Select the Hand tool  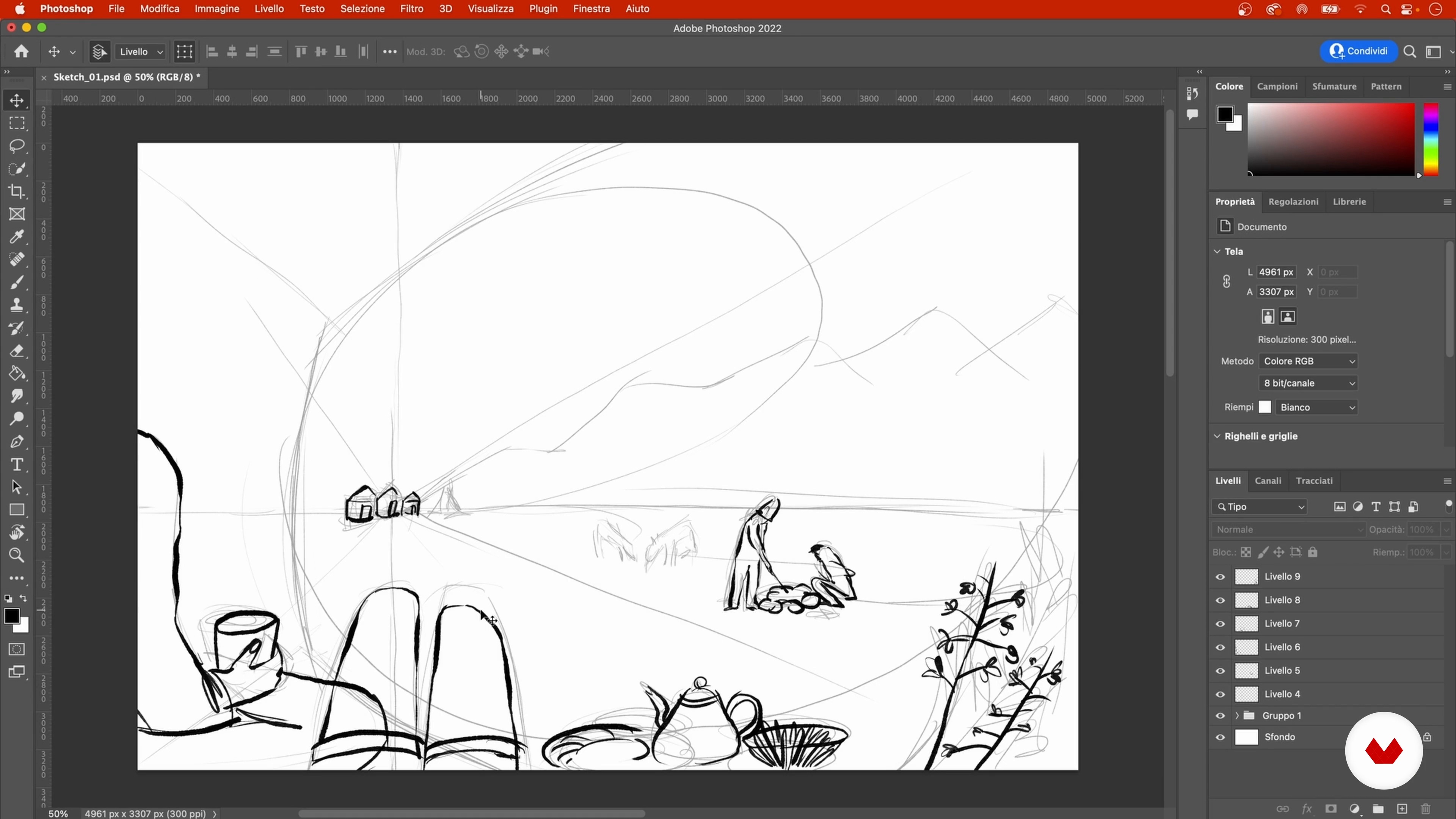pyautogui.click(x=16, y=532)
